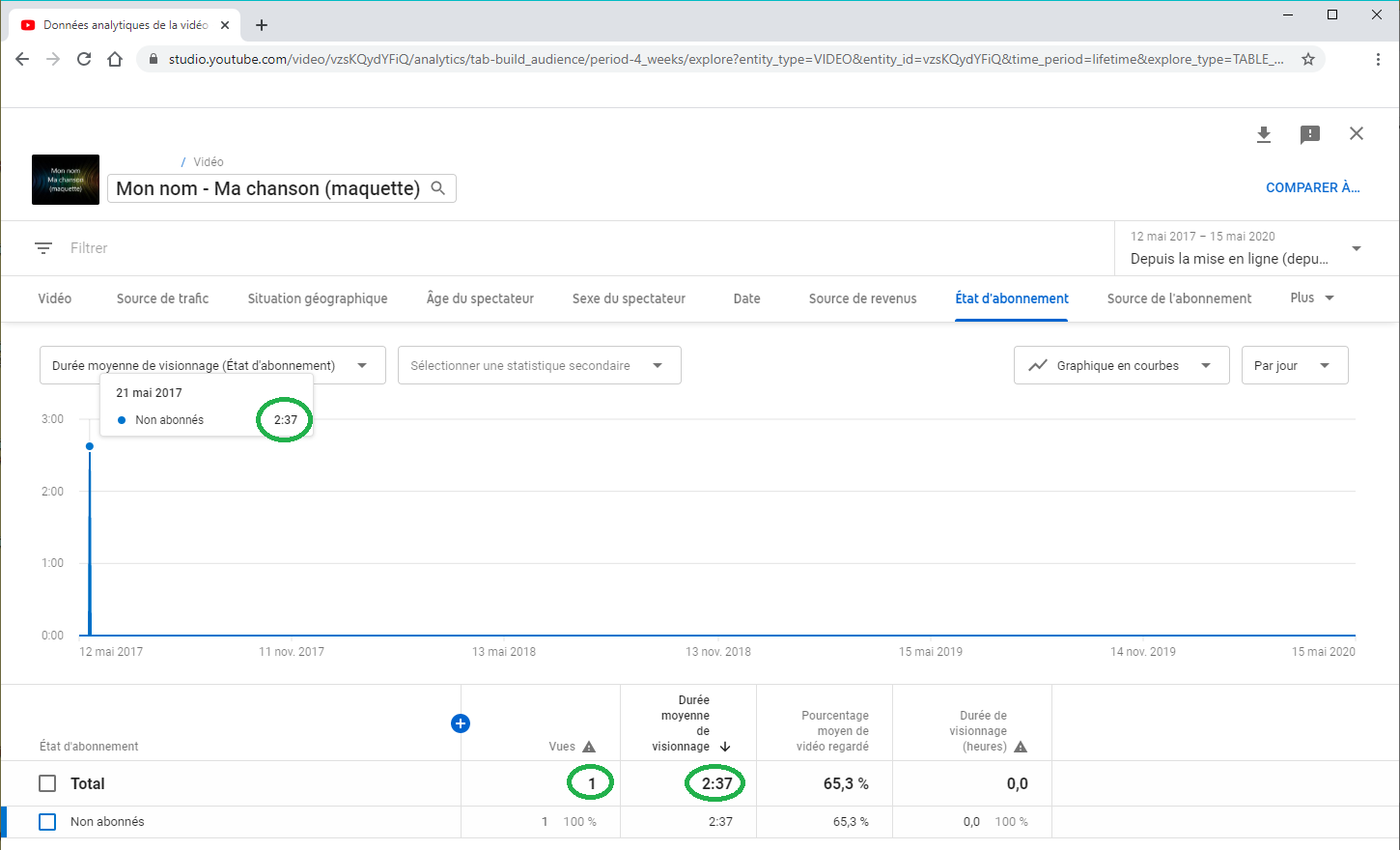1400x850 pixels.
Task: Download the analytics report with download icon
Action: [1264, 134]
